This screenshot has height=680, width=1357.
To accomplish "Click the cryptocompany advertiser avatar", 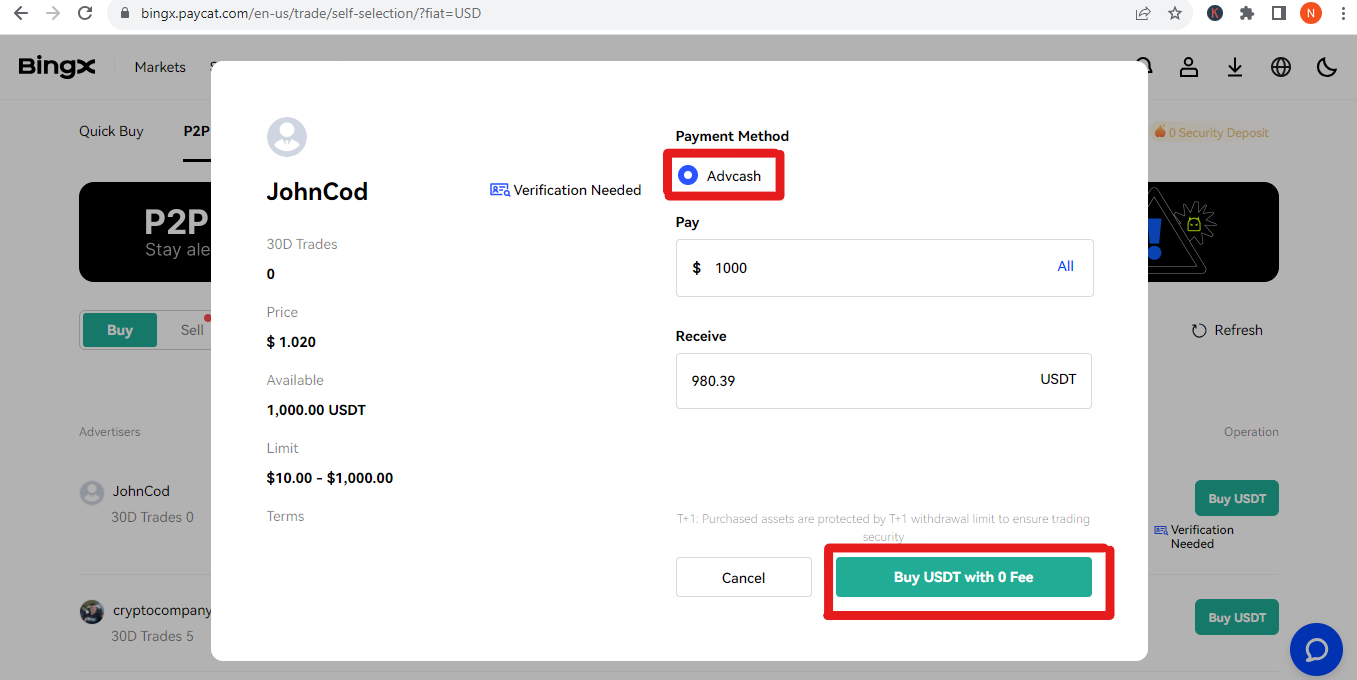I will [92, 611].
